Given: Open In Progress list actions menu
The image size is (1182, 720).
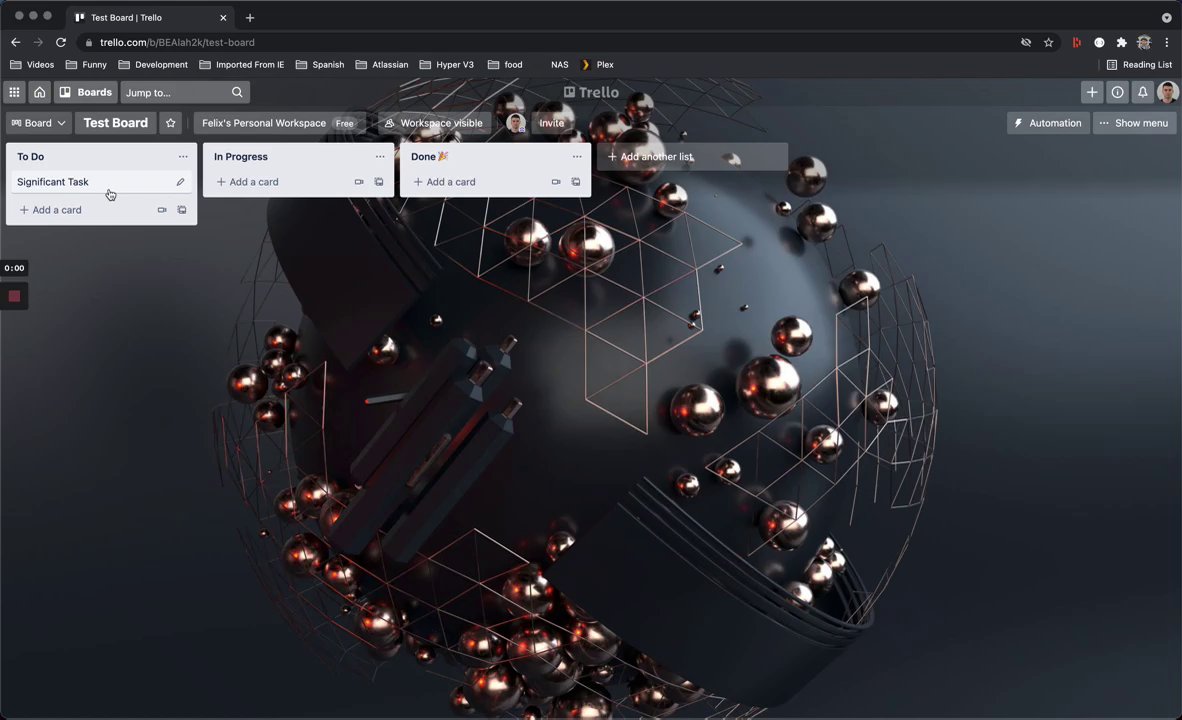Looking at the screenshot, I should (380, 156).
